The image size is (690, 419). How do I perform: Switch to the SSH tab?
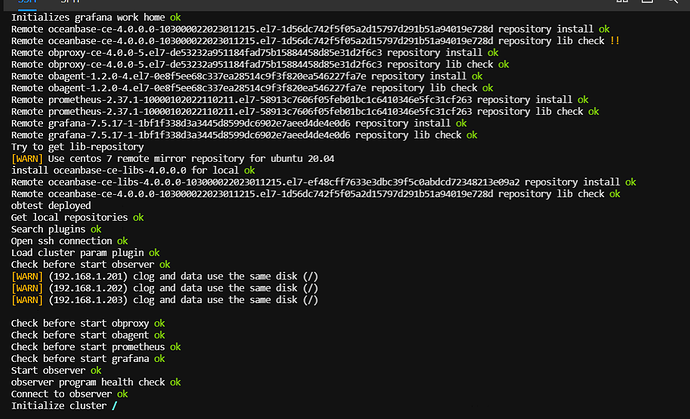coord(27,2)
